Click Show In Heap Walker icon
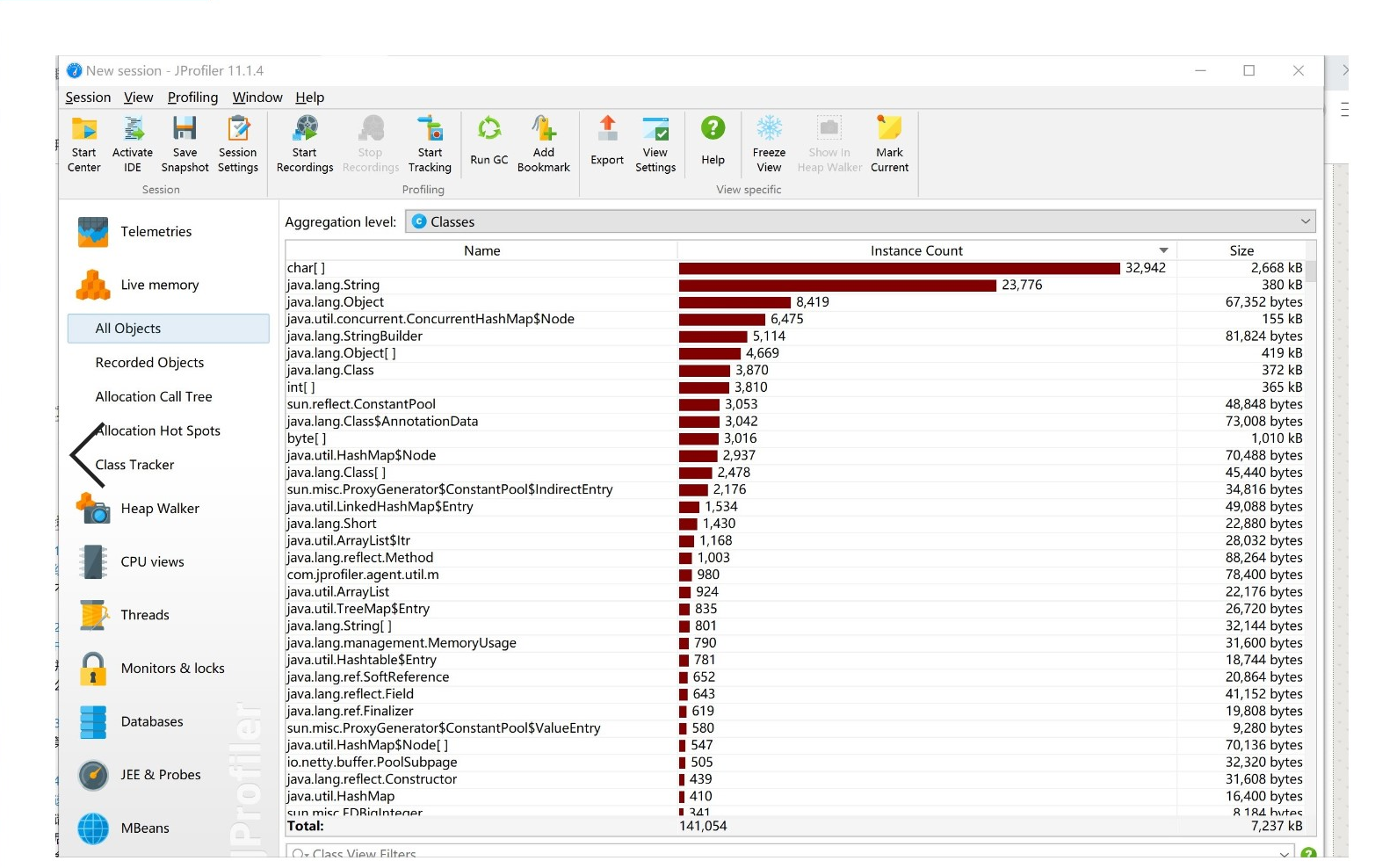Viewport: 1375px width, 868px height. [x=829, y=144]
